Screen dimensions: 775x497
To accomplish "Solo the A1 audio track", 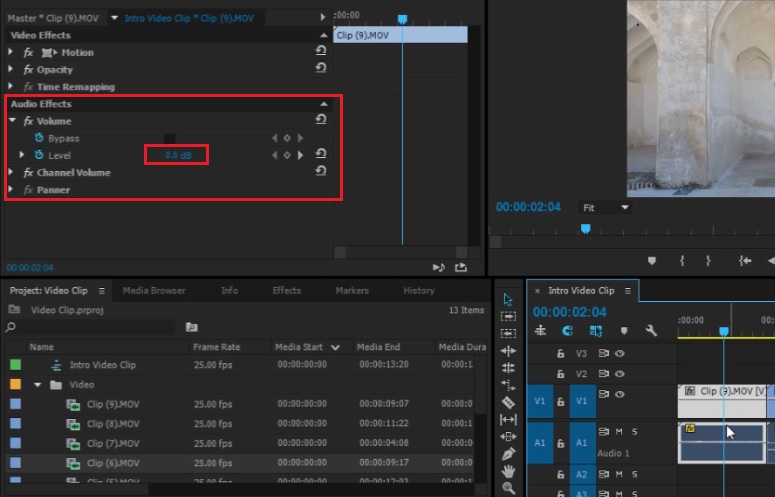I will point(635,432).
